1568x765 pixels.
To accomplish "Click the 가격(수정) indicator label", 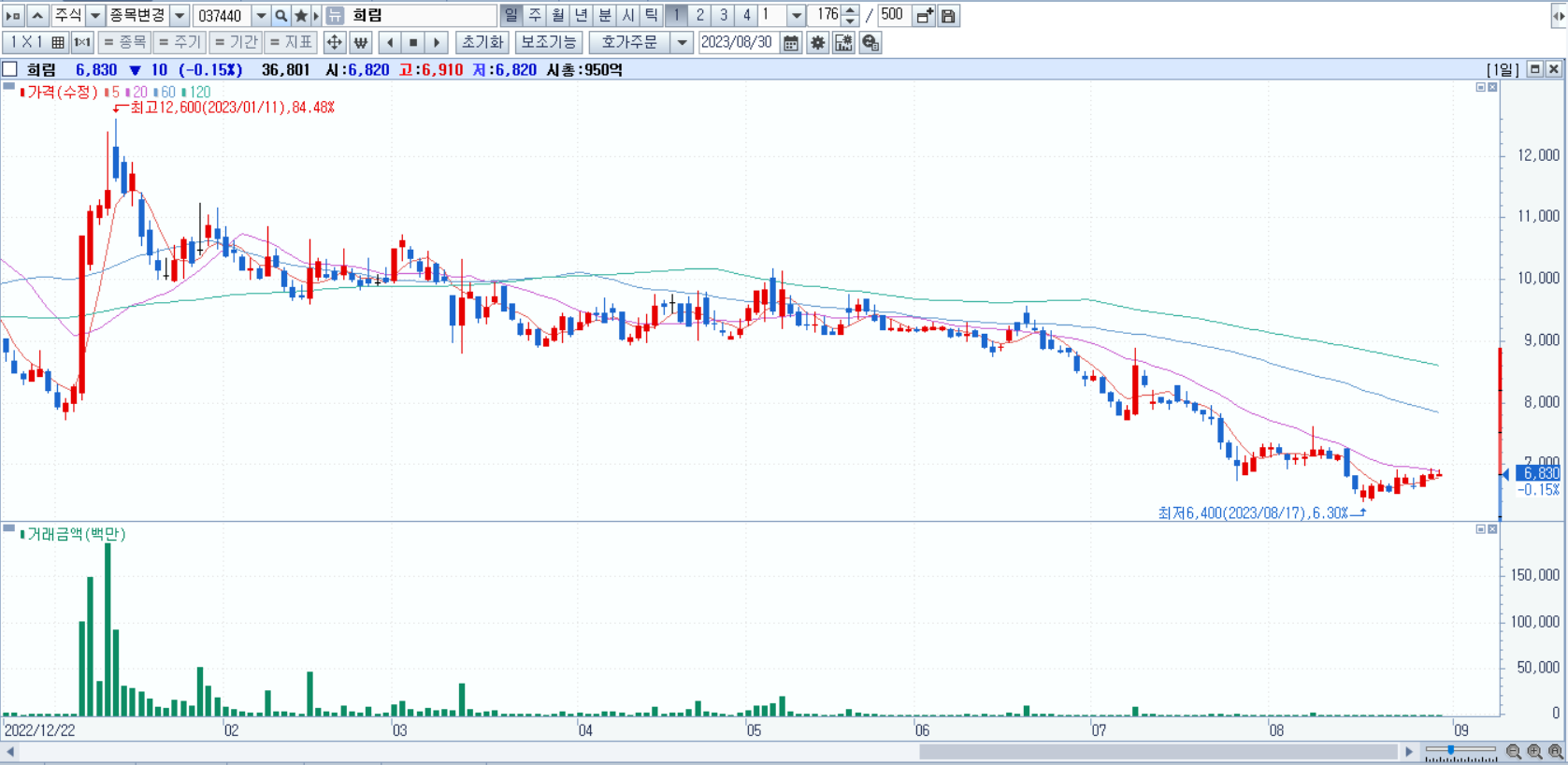I will pos(62,92).
